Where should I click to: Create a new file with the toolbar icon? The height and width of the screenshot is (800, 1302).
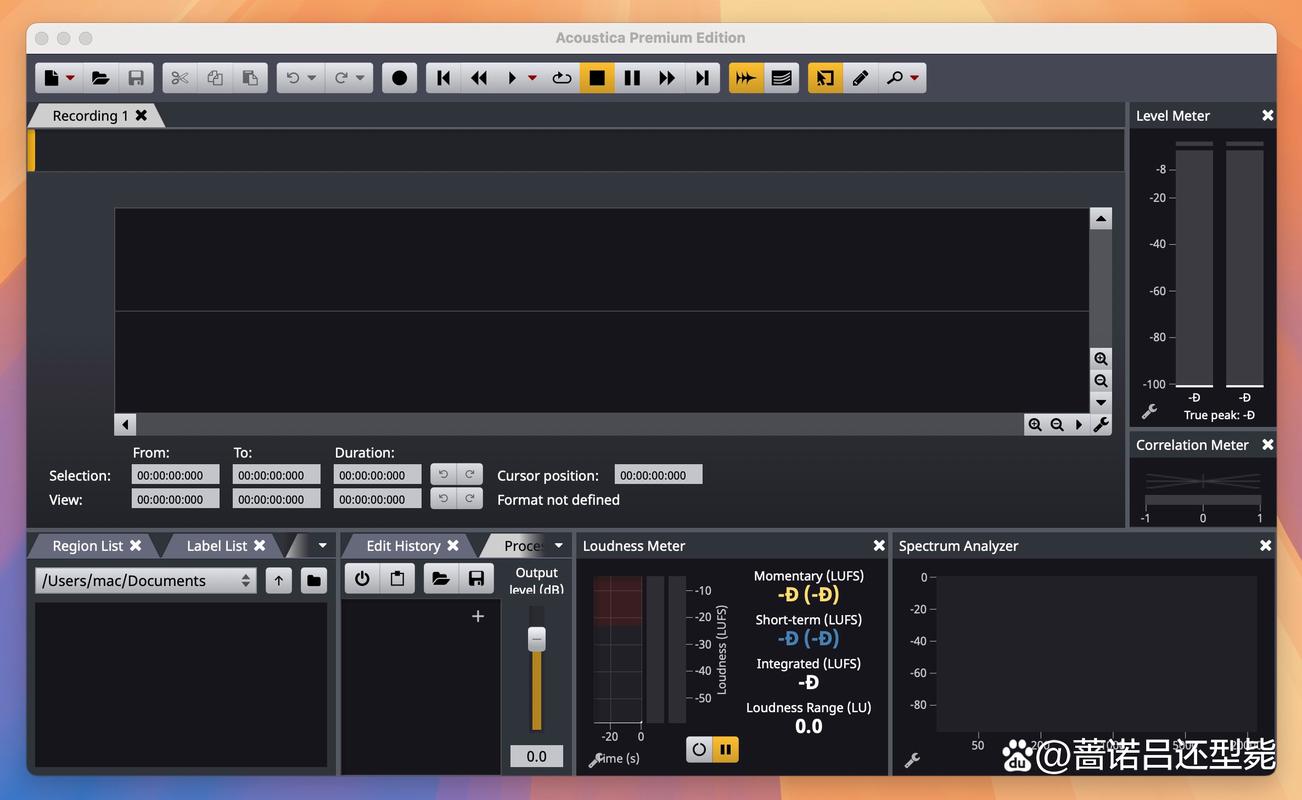(x=51, y=78)
